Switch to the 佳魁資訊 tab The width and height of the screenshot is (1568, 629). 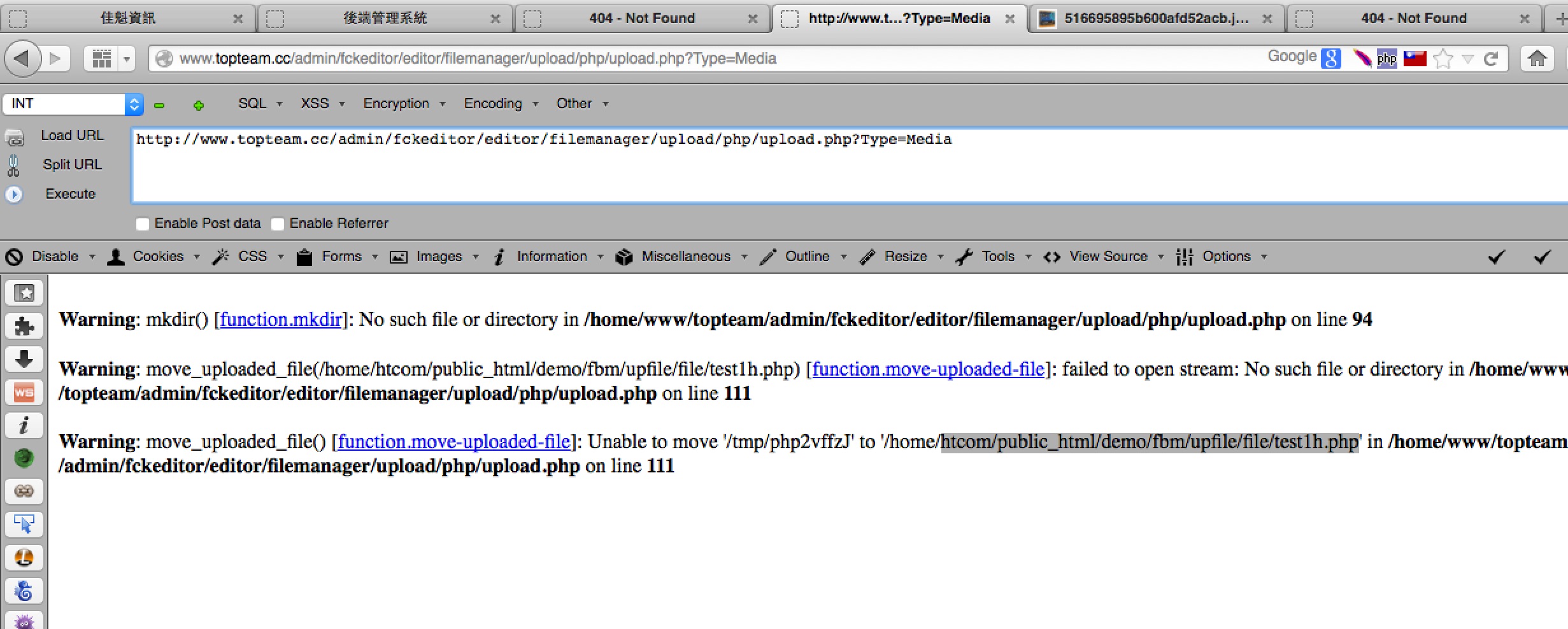(127, 18)
